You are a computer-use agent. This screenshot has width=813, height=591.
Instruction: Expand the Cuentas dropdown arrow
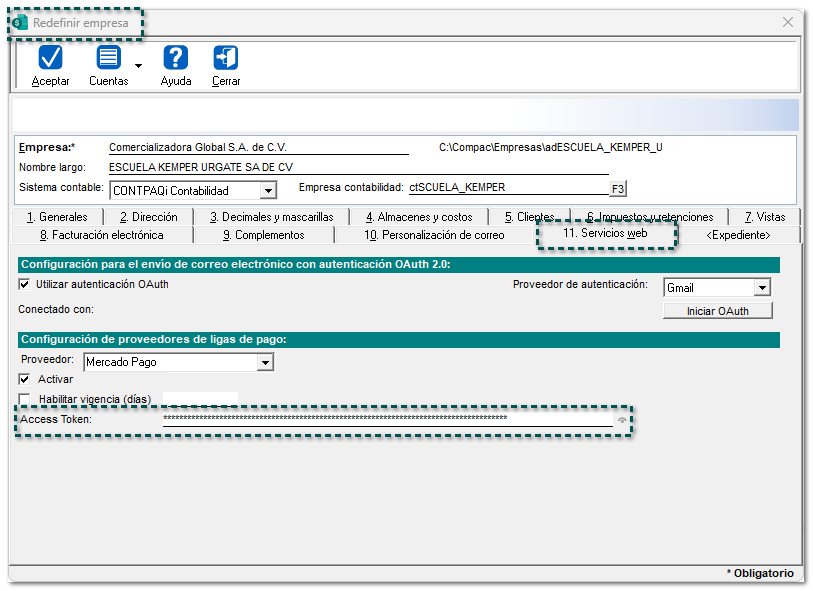[x=138, y=66]
